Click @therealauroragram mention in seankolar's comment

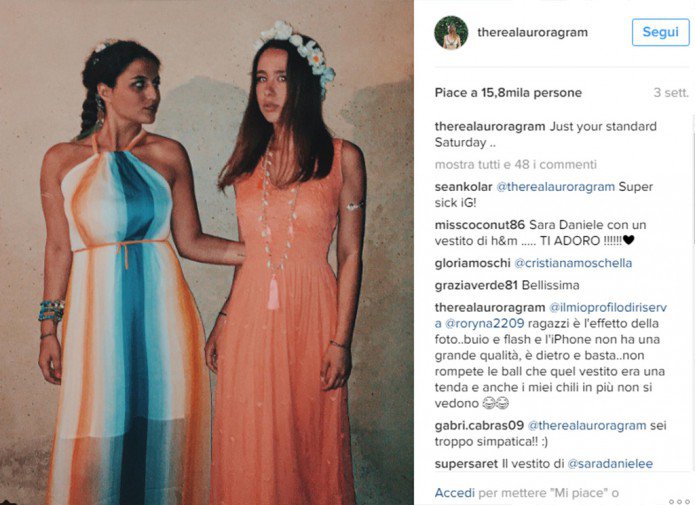555,187
